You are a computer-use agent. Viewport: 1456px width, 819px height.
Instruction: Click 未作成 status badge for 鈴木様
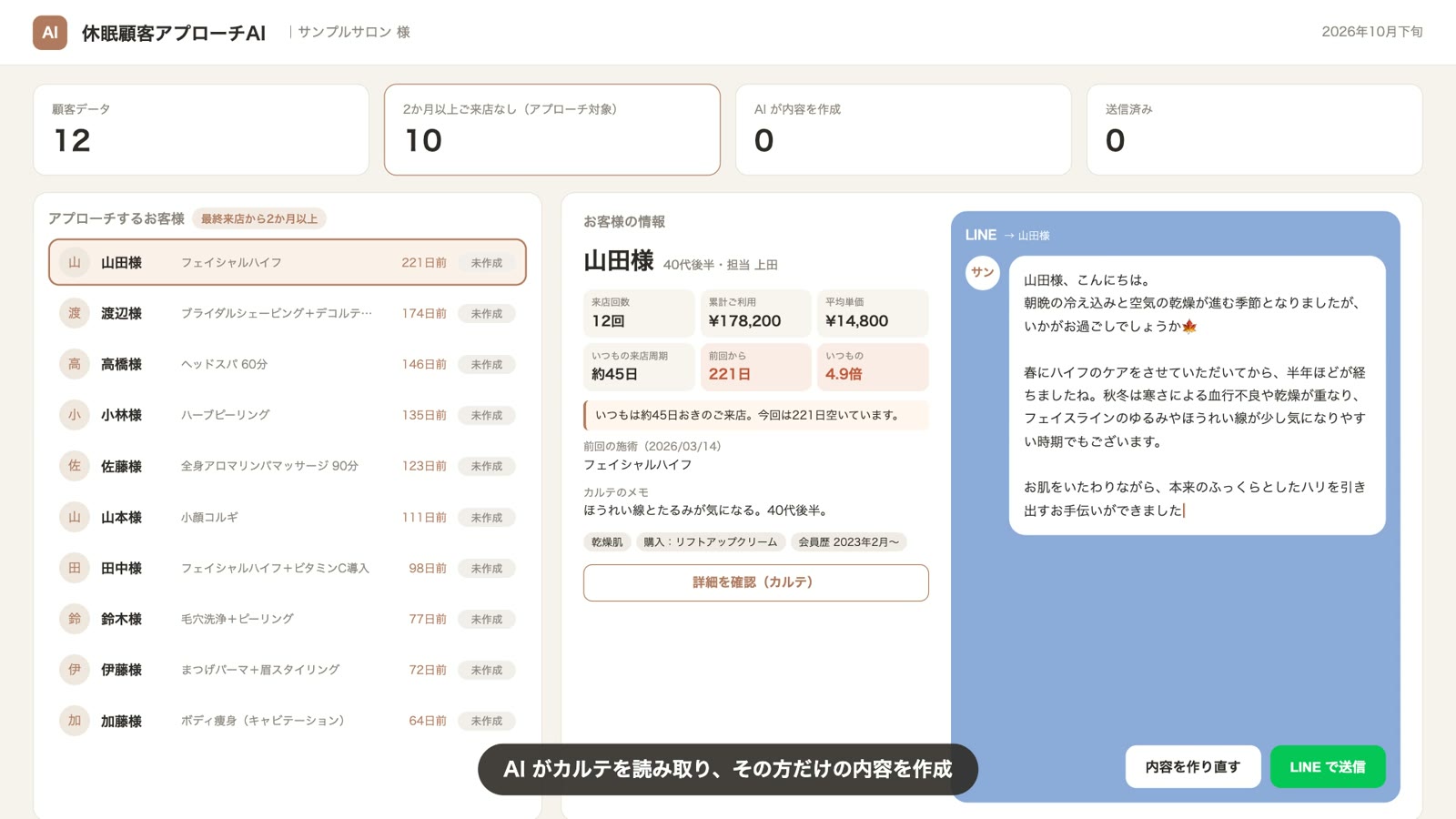[487, 619]
